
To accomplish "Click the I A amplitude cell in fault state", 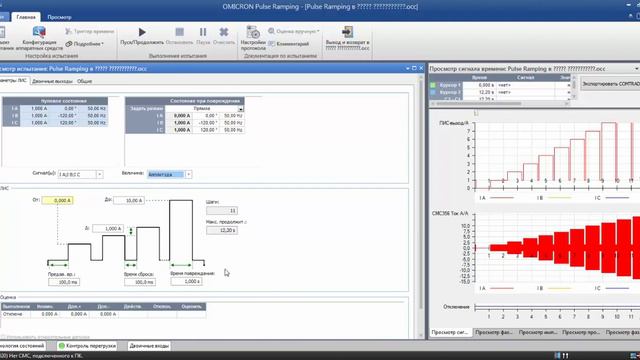I will (178, 116).
